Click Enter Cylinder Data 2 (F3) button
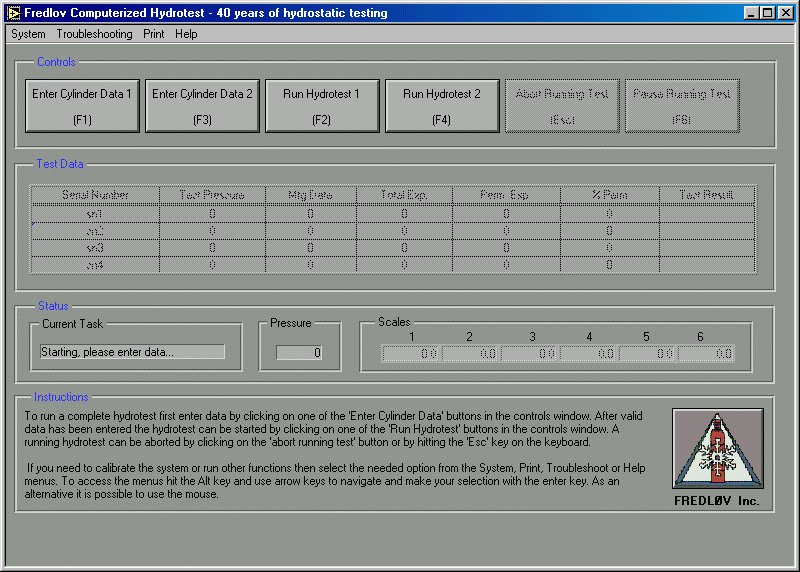800x572 pixels. coord(203,106)
